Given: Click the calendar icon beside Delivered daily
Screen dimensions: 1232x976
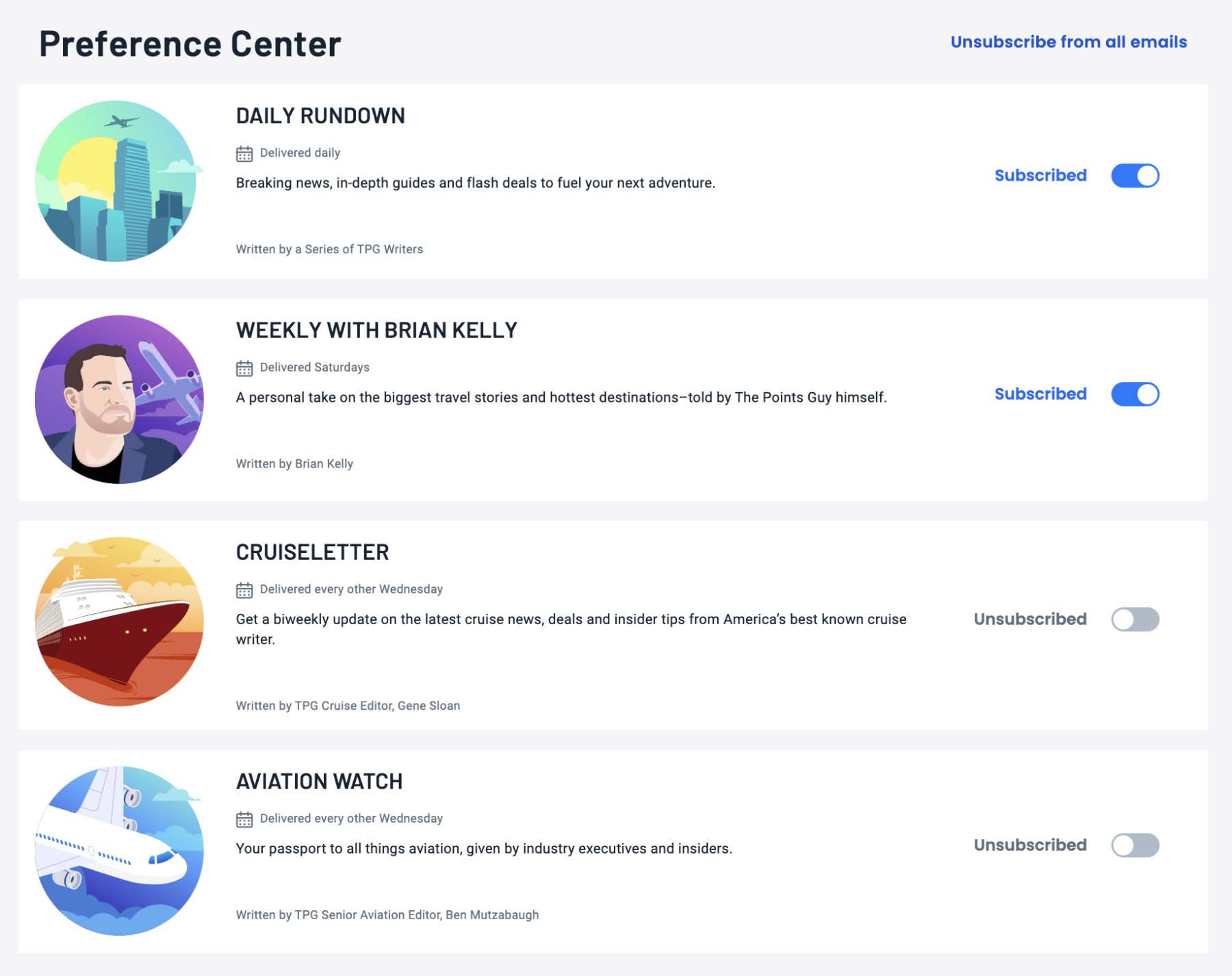Looking at the screenshot, I should pyautogui.click(x=245, y=153).
